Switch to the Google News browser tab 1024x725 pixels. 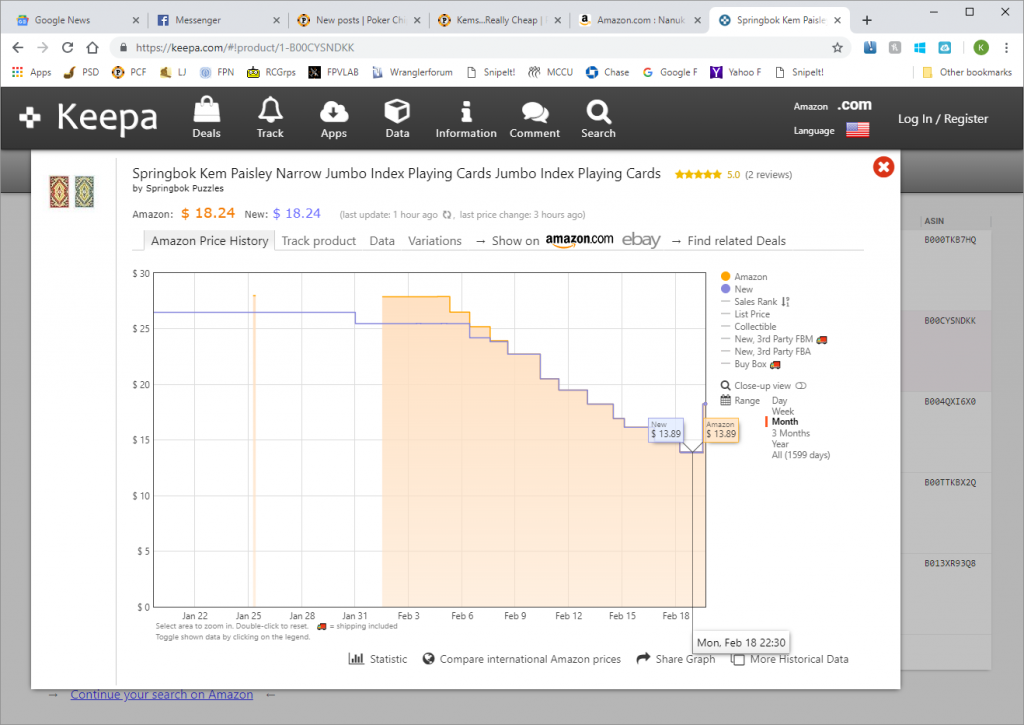tap(77, 20)
